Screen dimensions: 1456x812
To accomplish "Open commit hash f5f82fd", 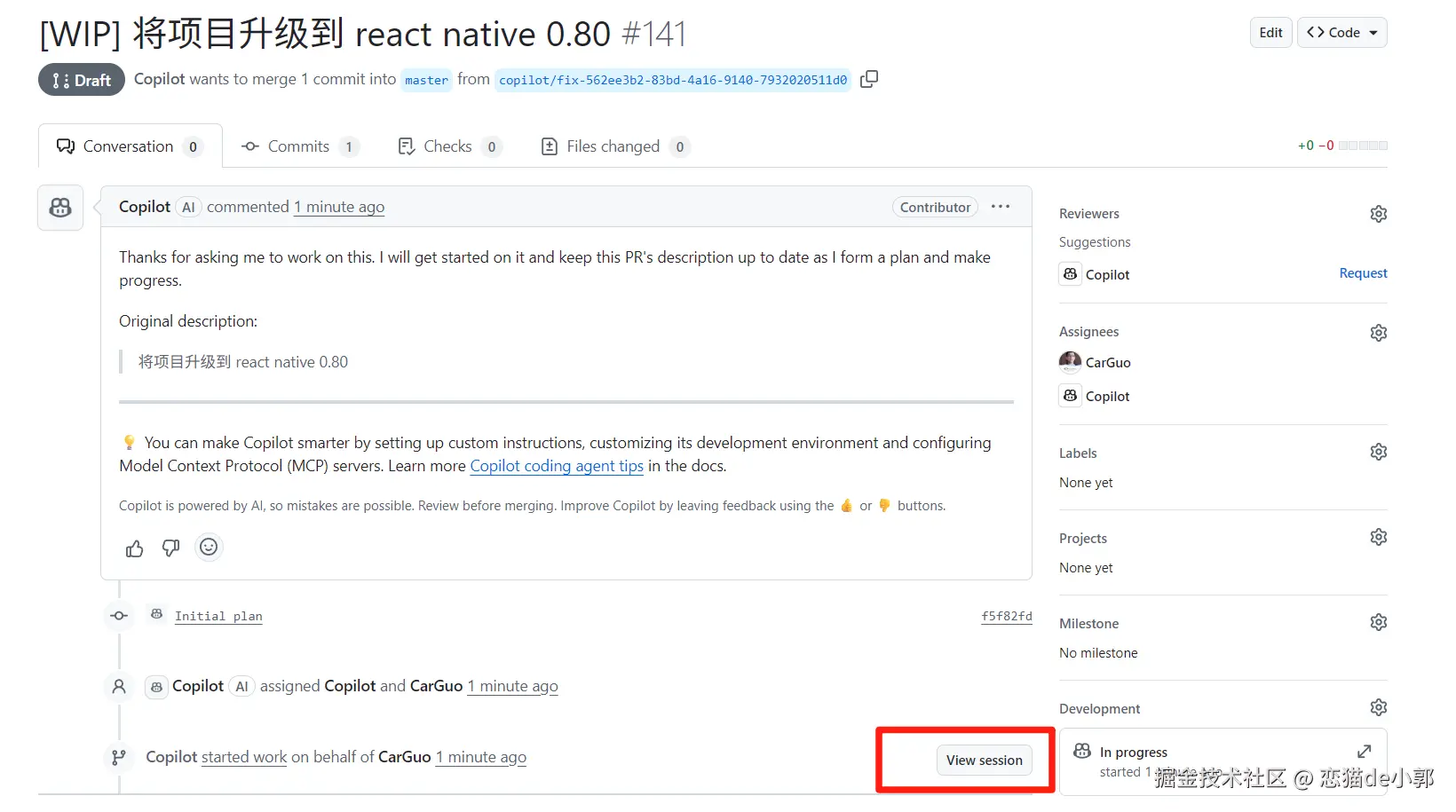I will [1007, 616].
